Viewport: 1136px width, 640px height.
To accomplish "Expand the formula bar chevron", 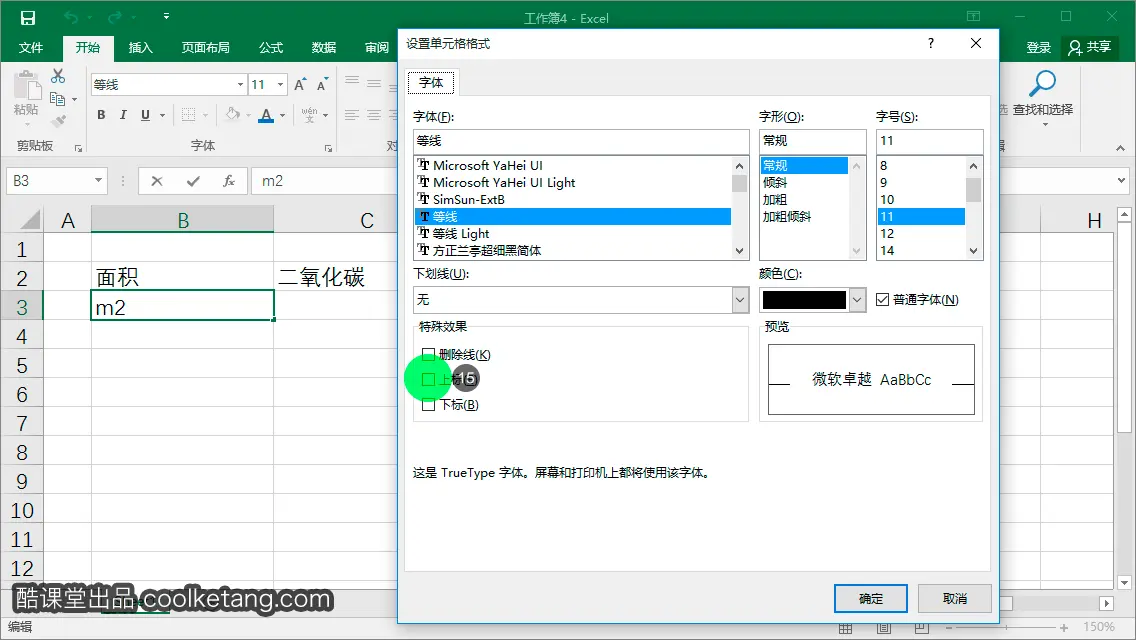I will pos(1122,180).
